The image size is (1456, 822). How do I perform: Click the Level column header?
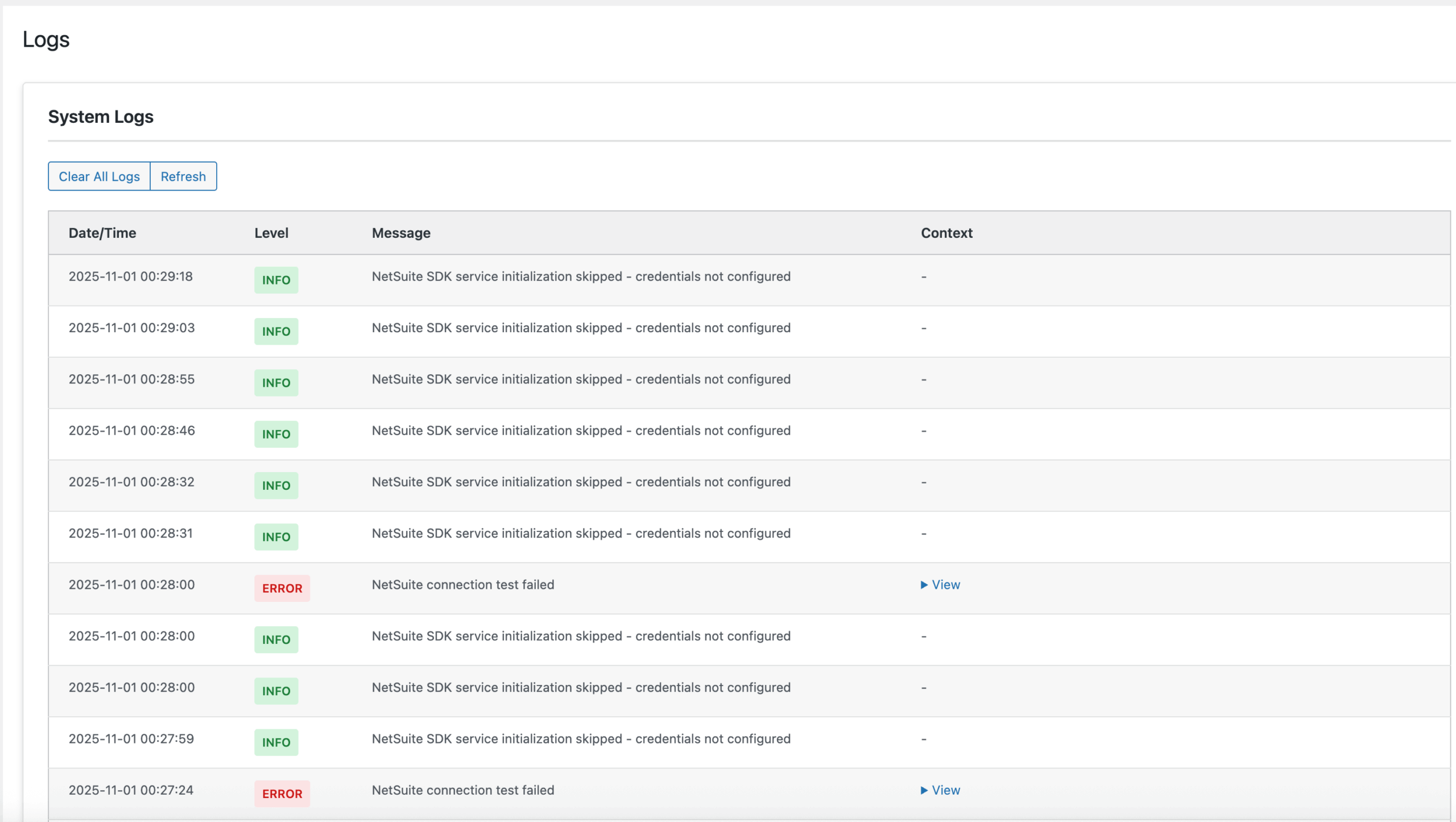(271, 233)
